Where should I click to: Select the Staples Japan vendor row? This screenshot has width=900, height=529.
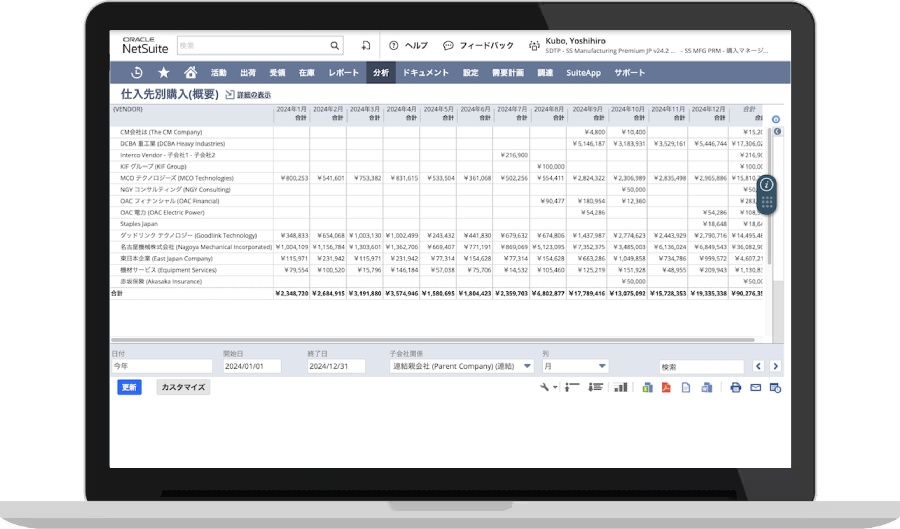[436, 224]
